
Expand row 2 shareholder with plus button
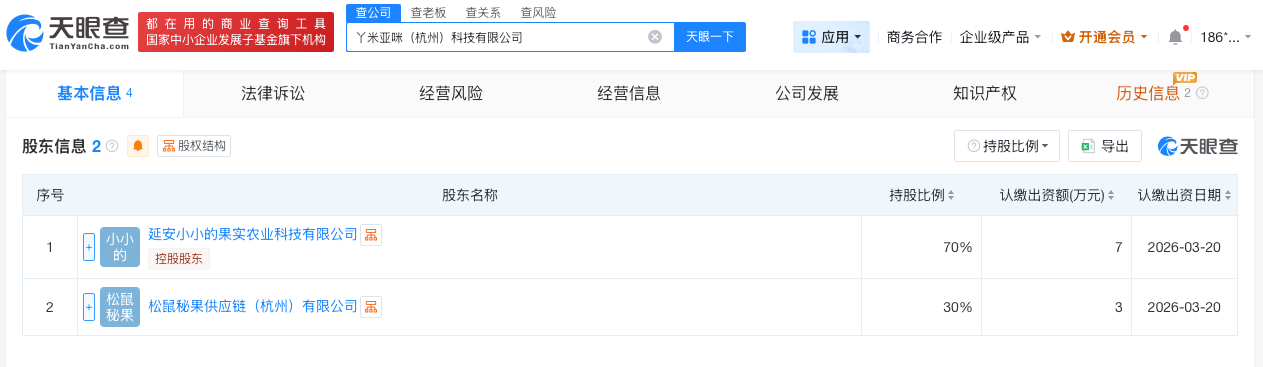[89, 307]
